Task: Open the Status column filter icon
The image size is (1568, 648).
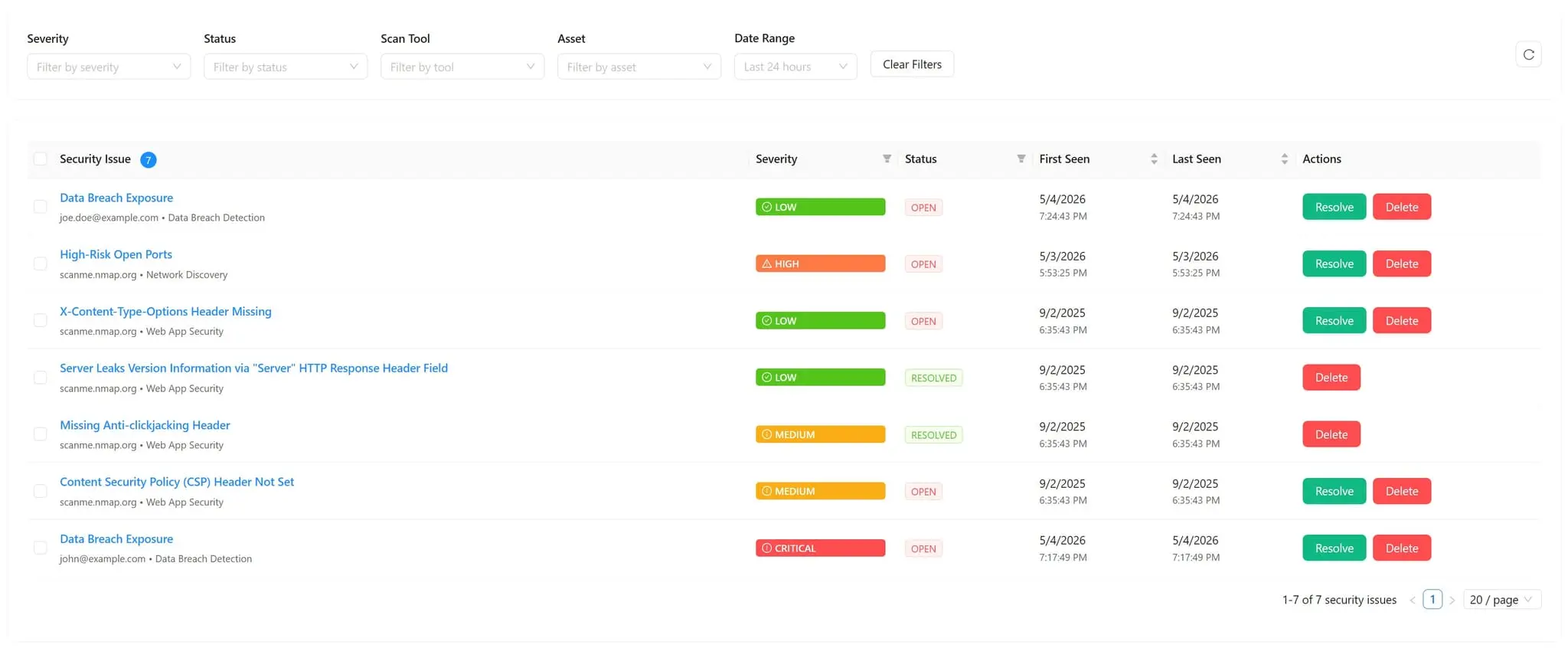Action: pyautogui.click(x=1021, y=159)
